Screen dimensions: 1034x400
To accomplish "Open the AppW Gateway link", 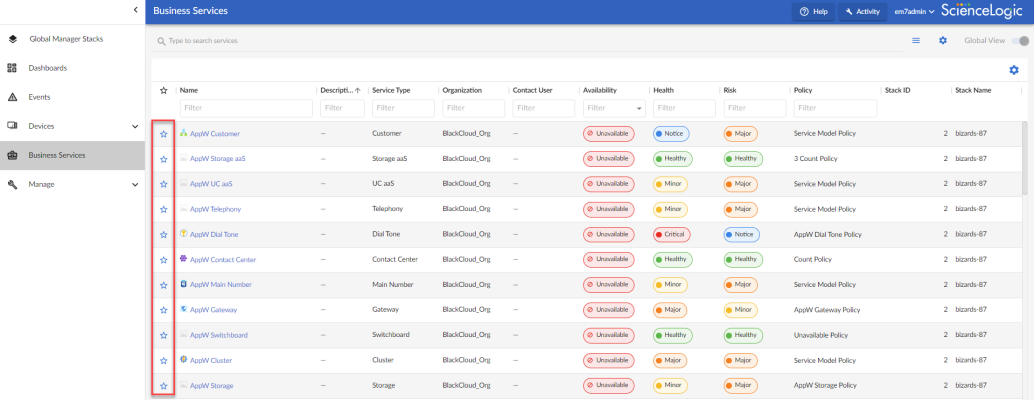I will [x=214, y=310].
